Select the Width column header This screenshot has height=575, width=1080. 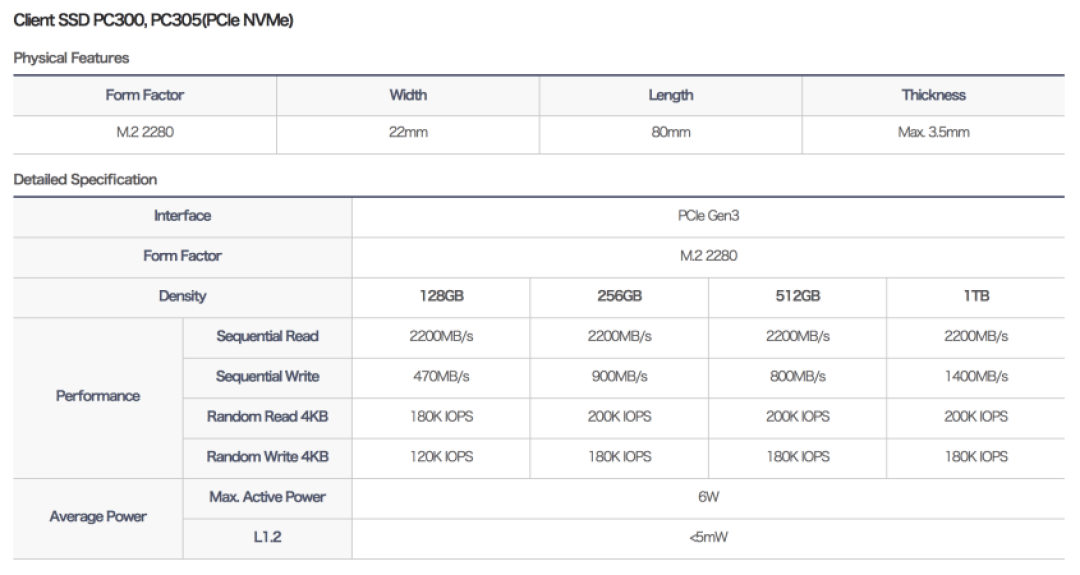point(408,95)
